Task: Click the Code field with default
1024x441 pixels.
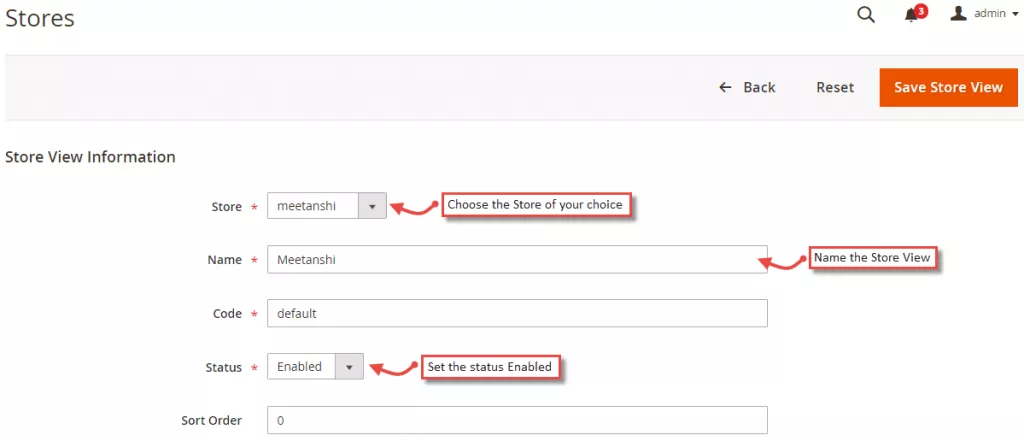Action: [x=516, y=313]
